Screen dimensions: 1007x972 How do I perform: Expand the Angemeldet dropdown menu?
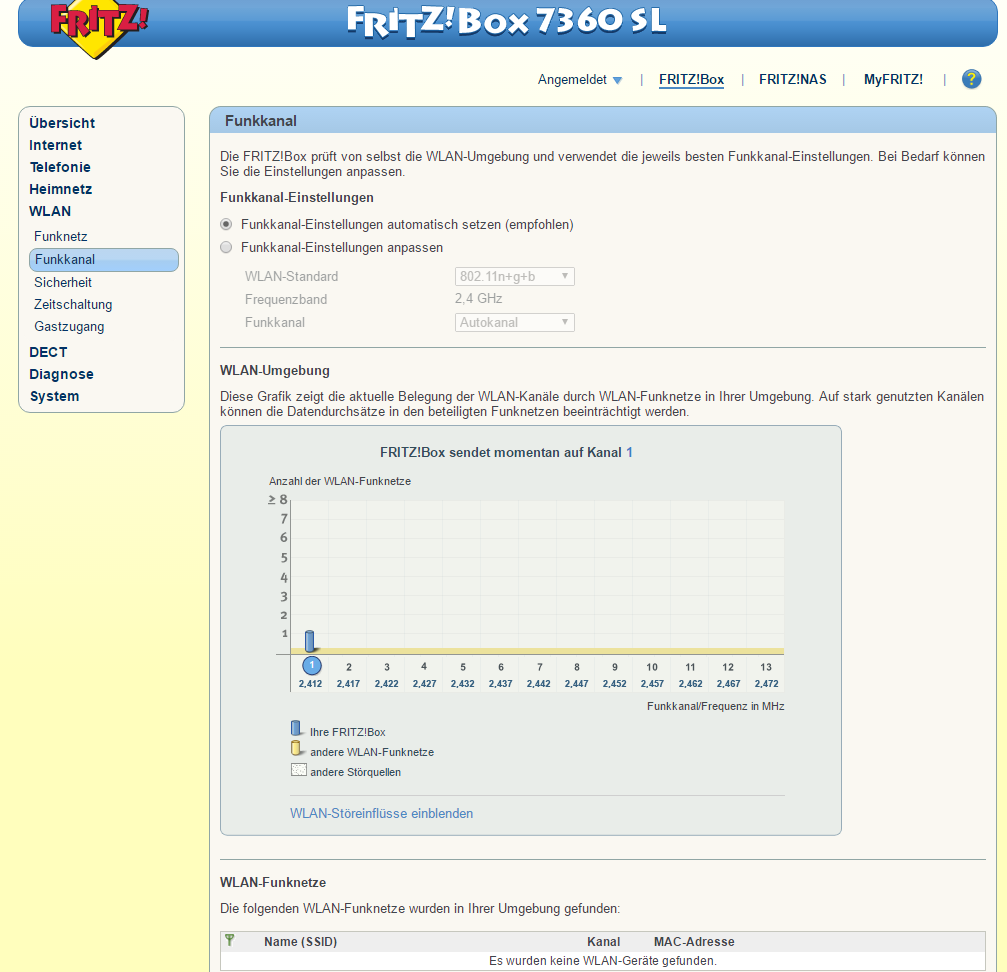tap(580, 80)
